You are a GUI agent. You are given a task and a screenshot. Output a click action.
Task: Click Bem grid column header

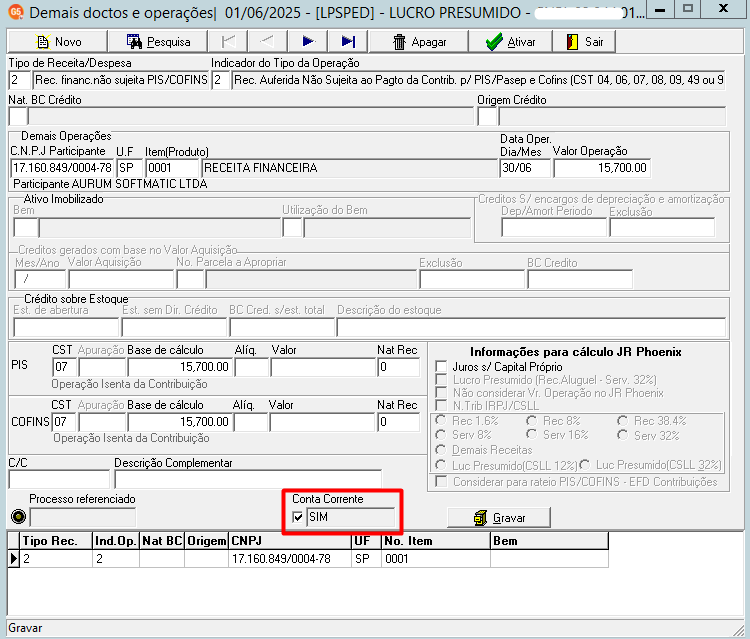tap(550, 541)
